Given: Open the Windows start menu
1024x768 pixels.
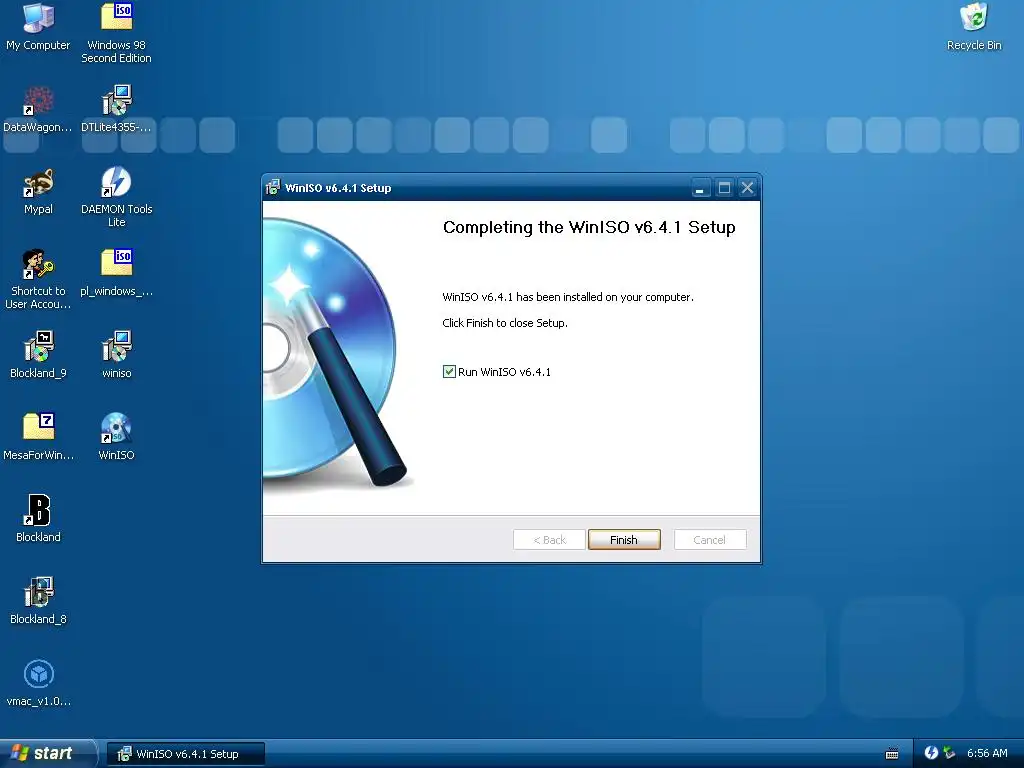Looking at the screenshot, I should click(x=48, y=753).
